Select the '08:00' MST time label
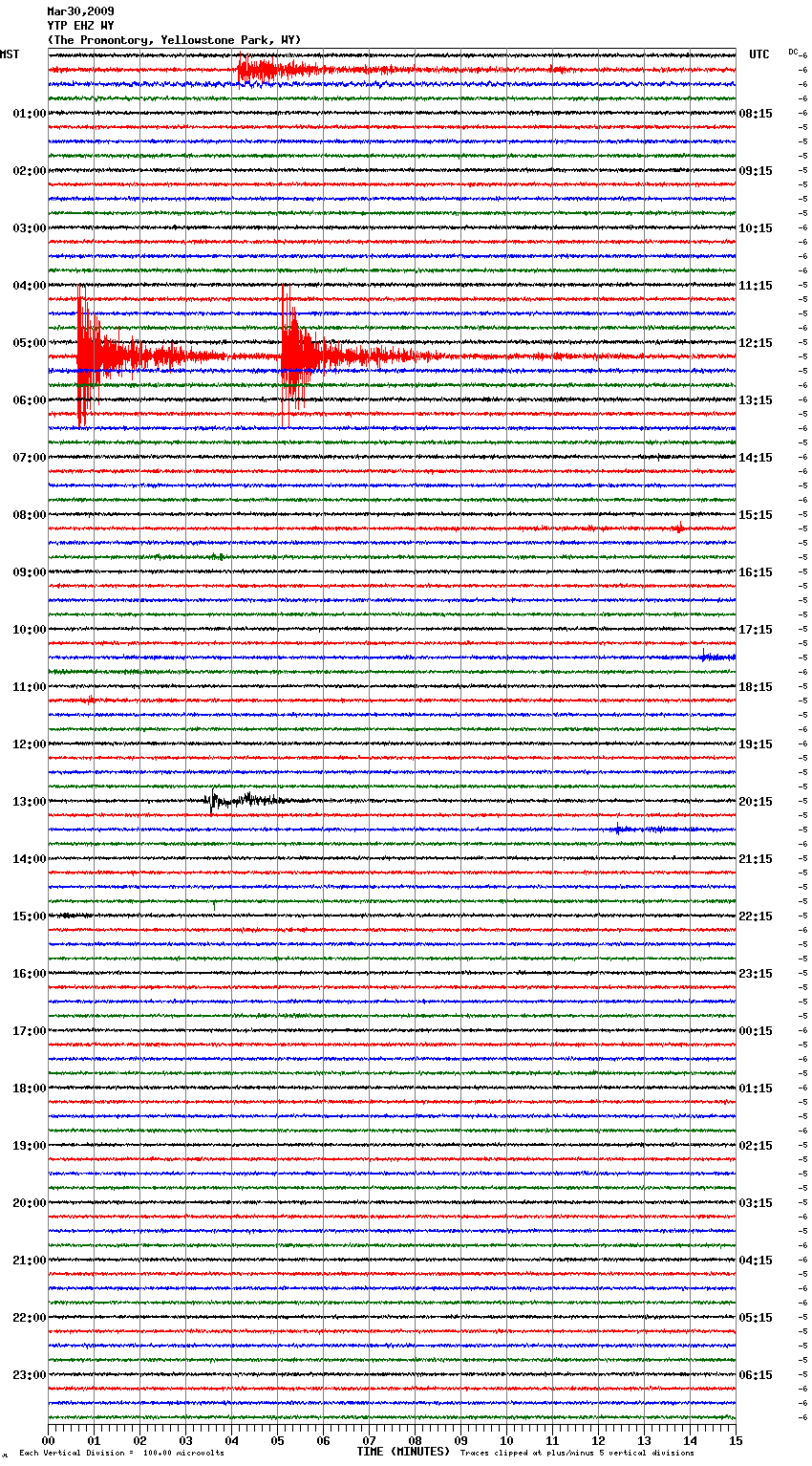 [x=30, y=515]
